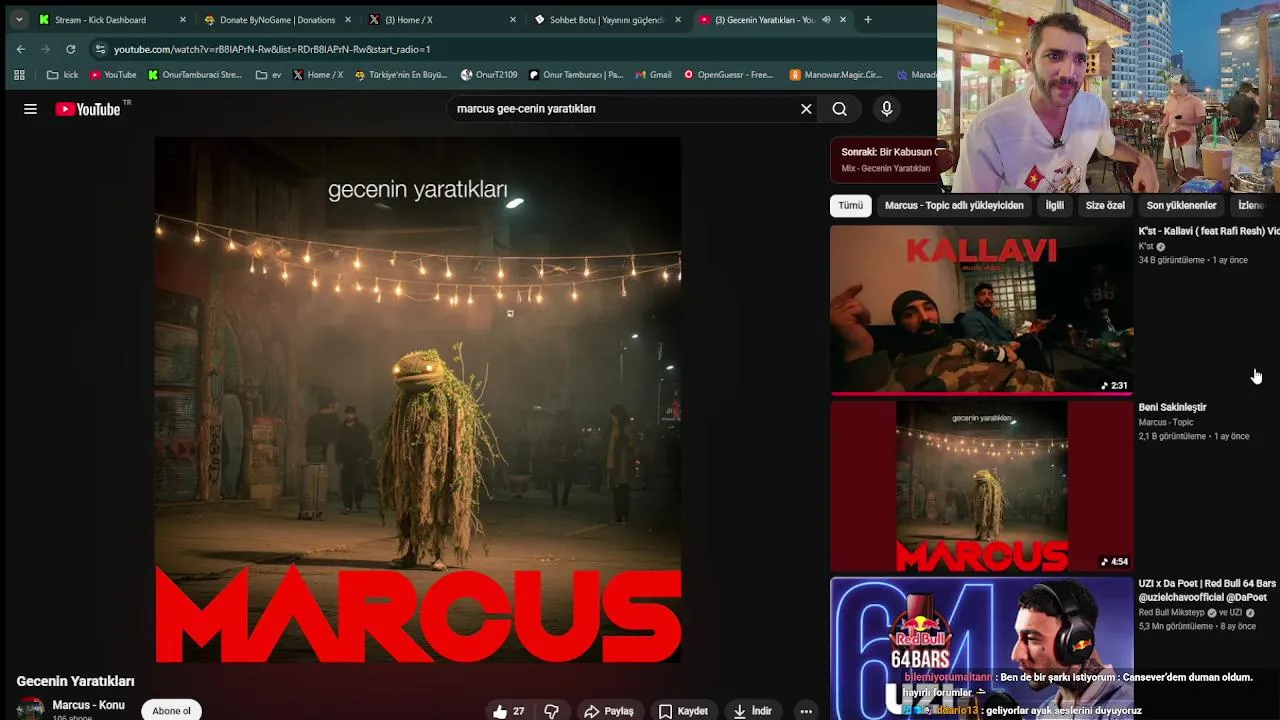Close the Stream - Kick Dashboard tab

point(182,19)
